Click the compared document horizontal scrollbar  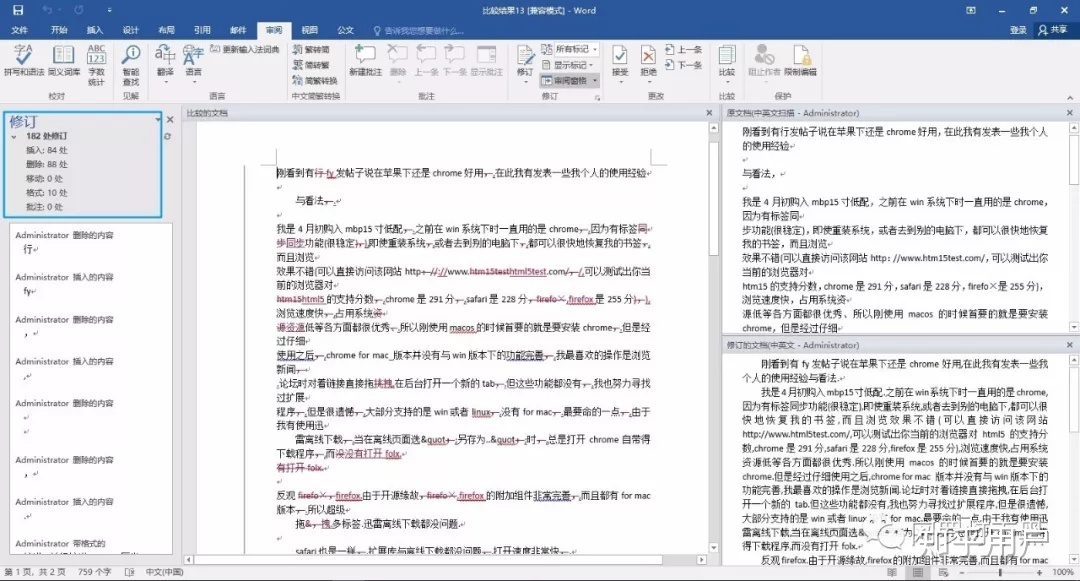pos(445,560)
